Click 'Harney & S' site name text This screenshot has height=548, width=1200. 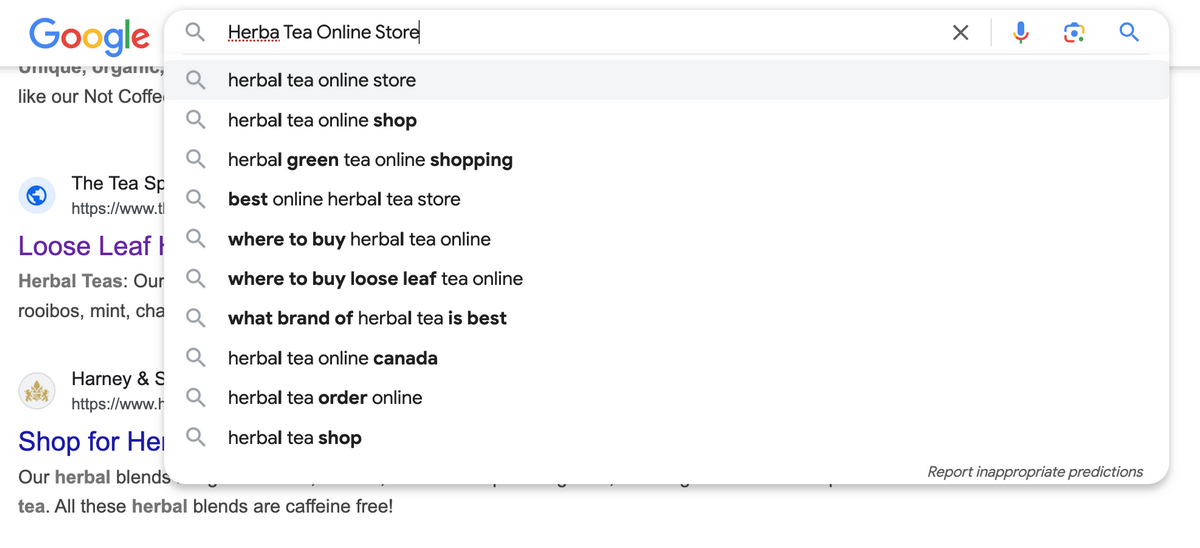[x=117, y=379]
